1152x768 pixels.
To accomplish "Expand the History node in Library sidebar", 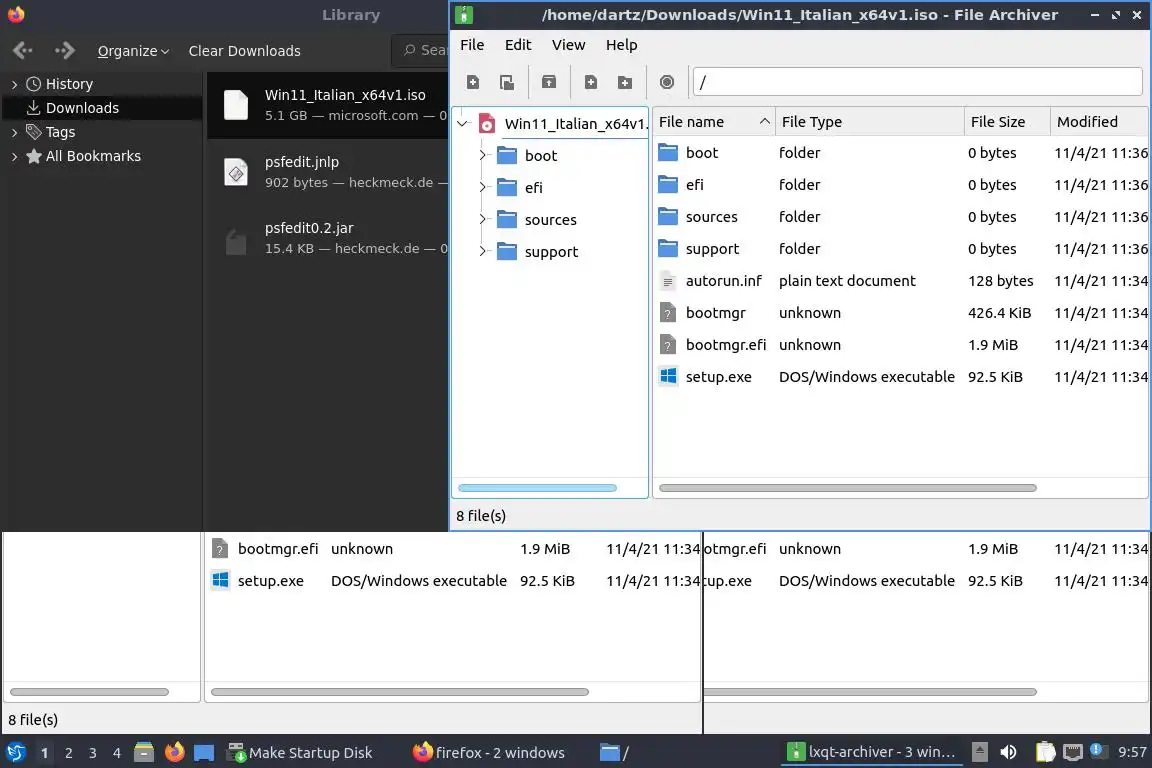I will pos(14,84).
